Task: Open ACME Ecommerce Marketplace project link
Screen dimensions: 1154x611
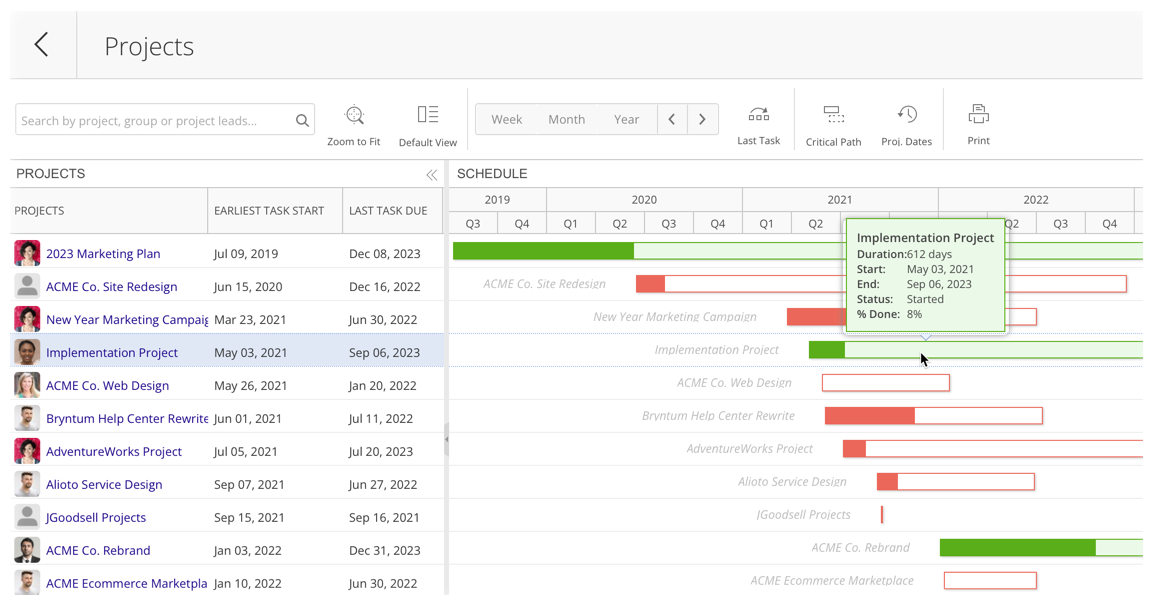Action: (x=127, y=583)
